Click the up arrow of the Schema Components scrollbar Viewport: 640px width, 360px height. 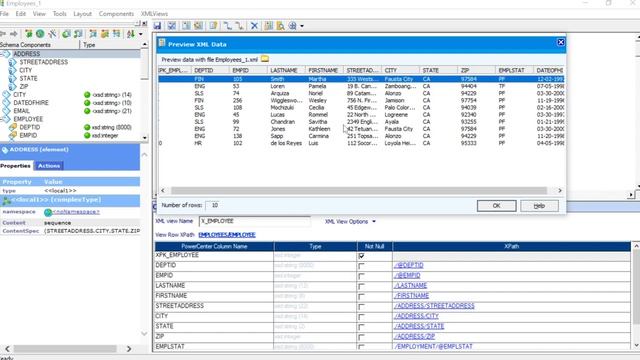point(144,44)
